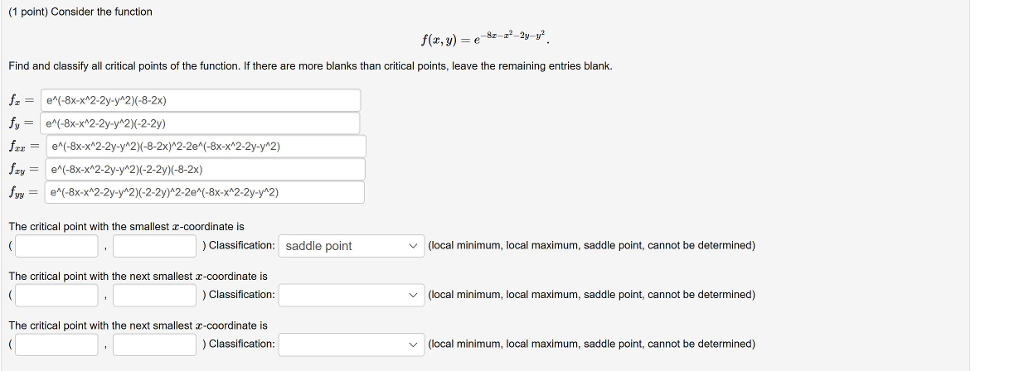
Task: Click y-coordinate box of second critical point
Action: 155,295
